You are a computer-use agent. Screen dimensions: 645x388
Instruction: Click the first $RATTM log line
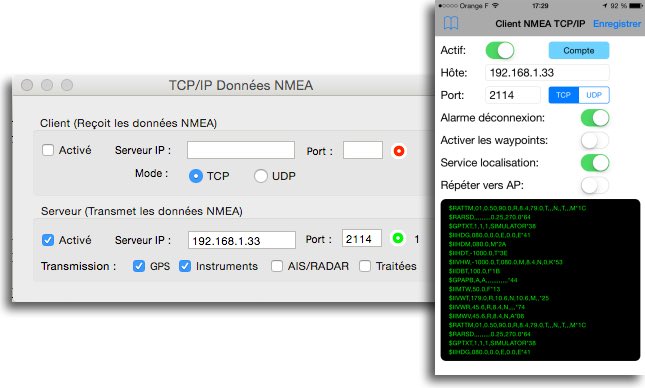(x=517, y=208)
